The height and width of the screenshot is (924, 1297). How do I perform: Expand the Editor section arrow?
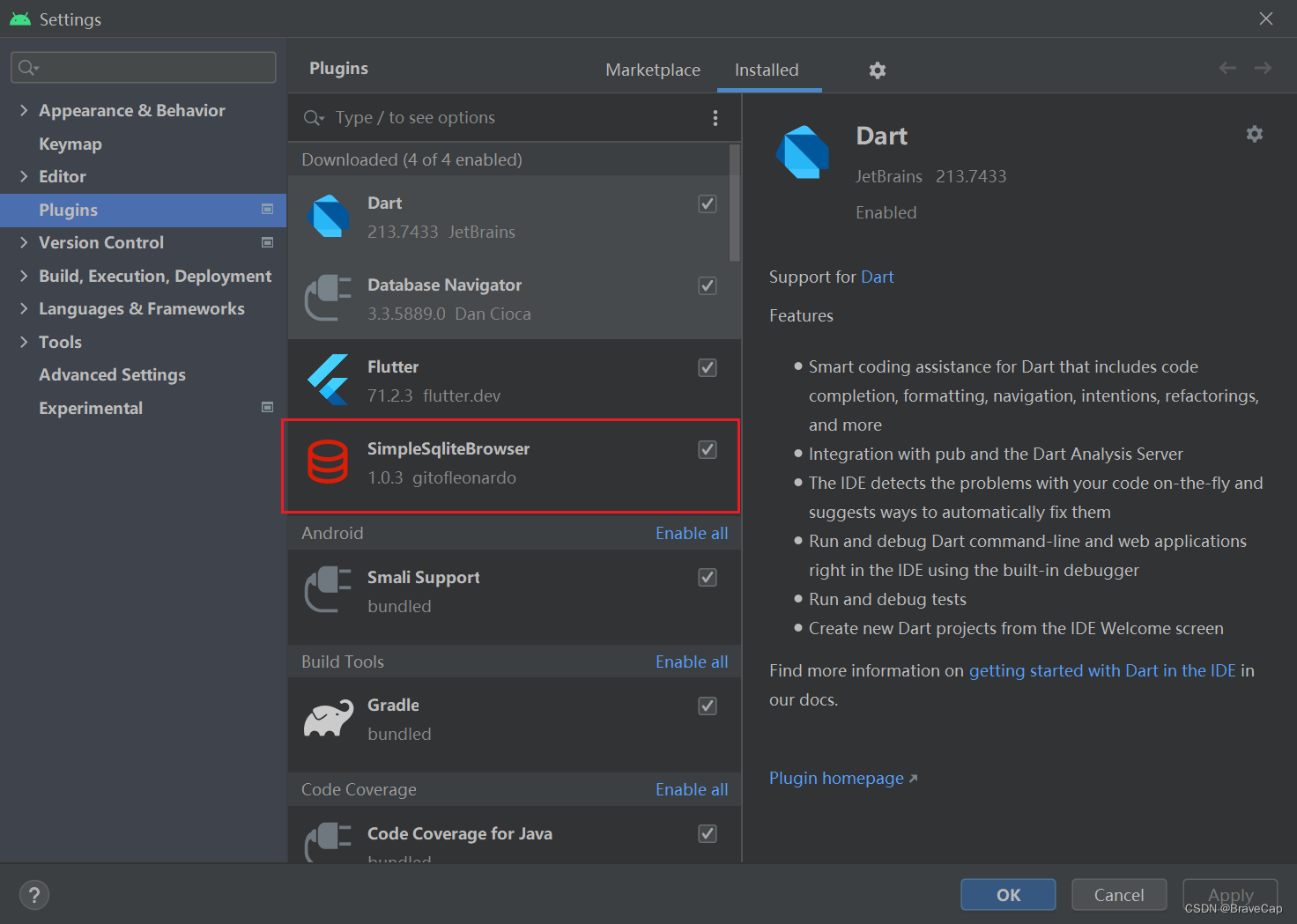tap(24, 176)
